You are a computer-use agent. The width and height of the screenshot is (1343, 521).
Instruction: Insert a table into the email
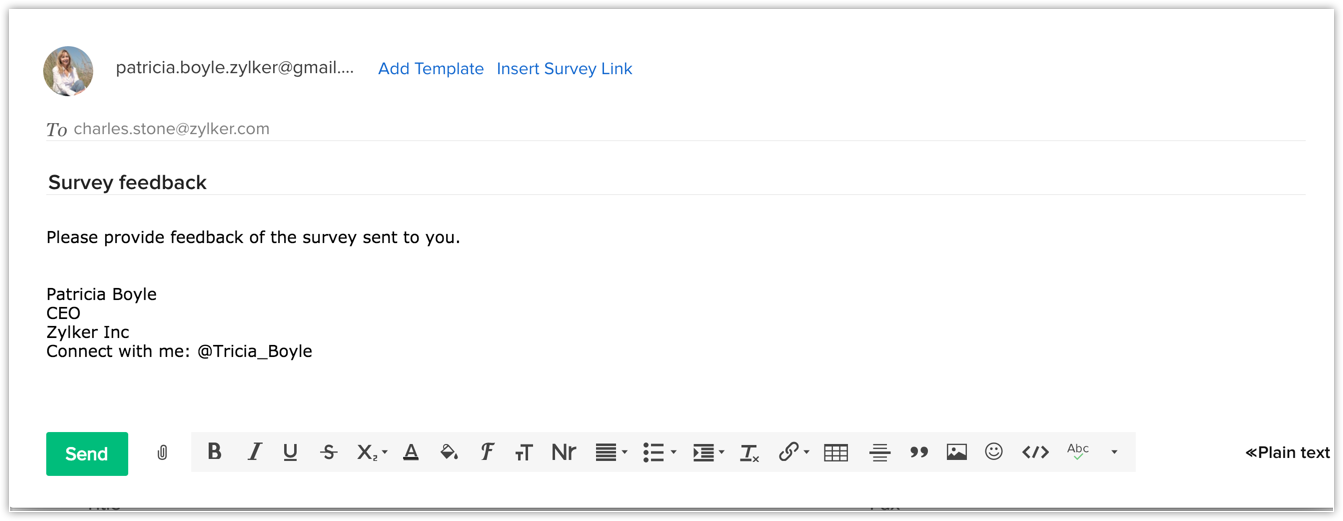click(836, 453)
